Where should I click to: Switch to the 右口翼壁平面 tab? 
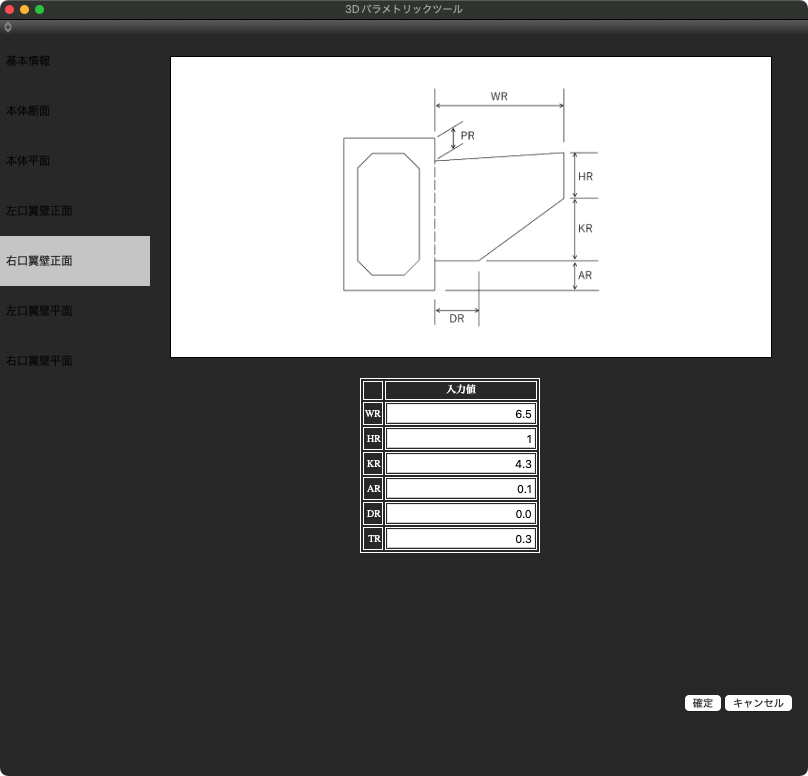(38, 361)
